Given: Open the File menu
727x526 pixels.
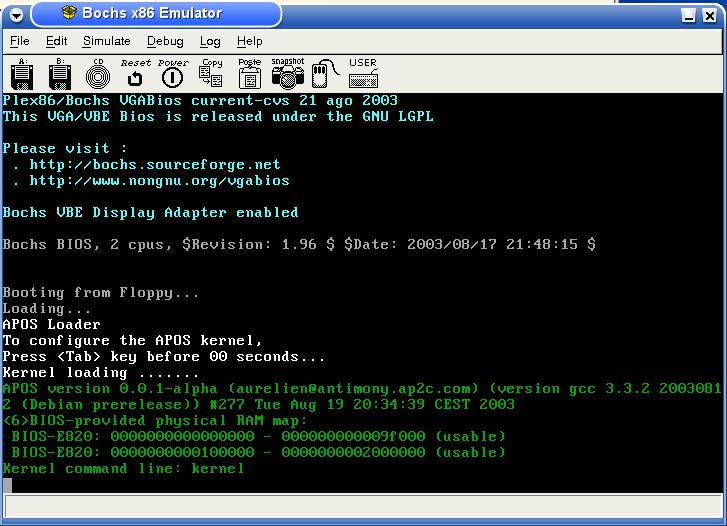Looking at the screenshot, I should click(19, 41).
